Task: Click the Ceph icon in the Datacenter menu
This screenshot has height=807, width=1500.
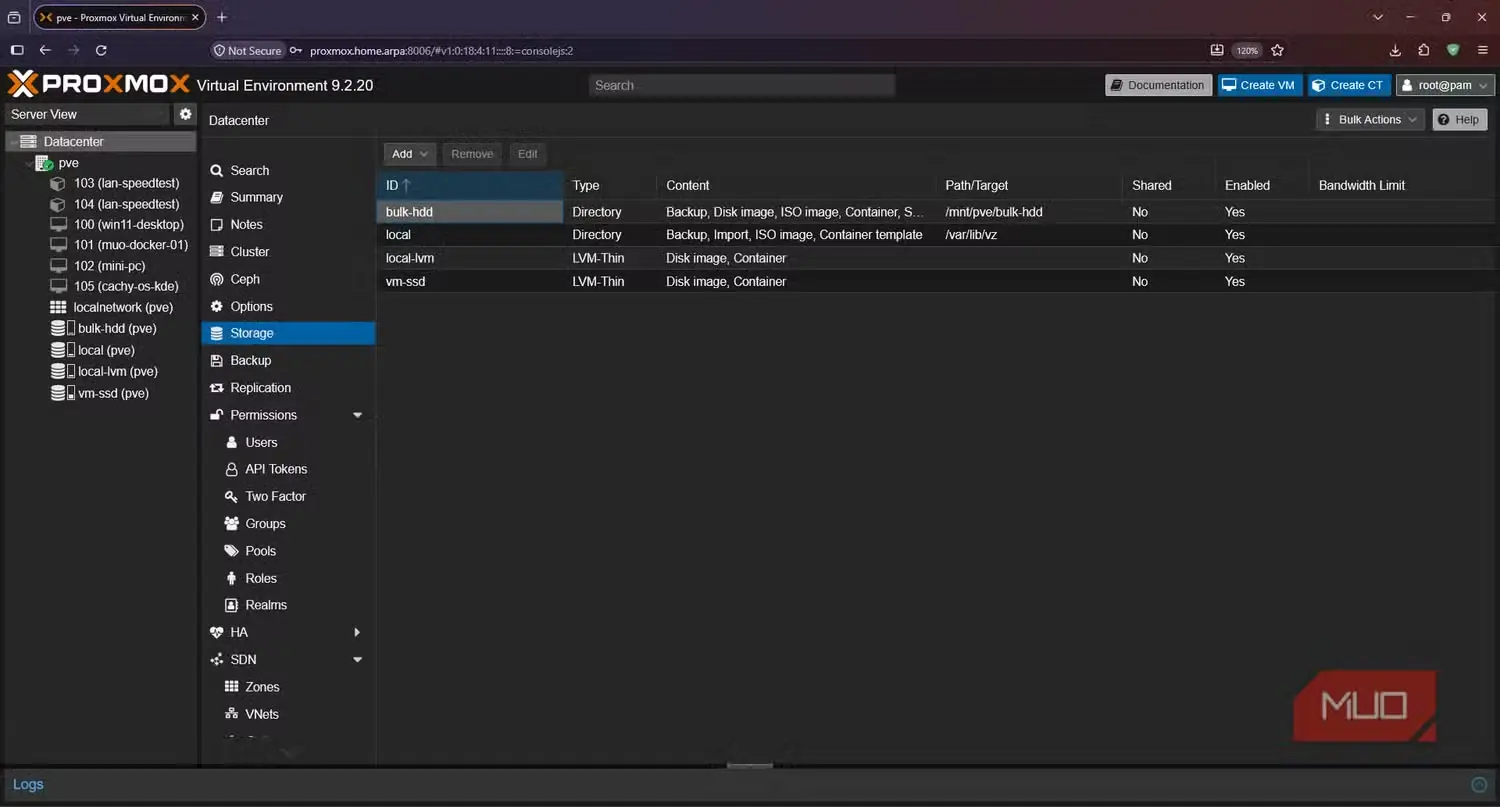Action: 216,279
